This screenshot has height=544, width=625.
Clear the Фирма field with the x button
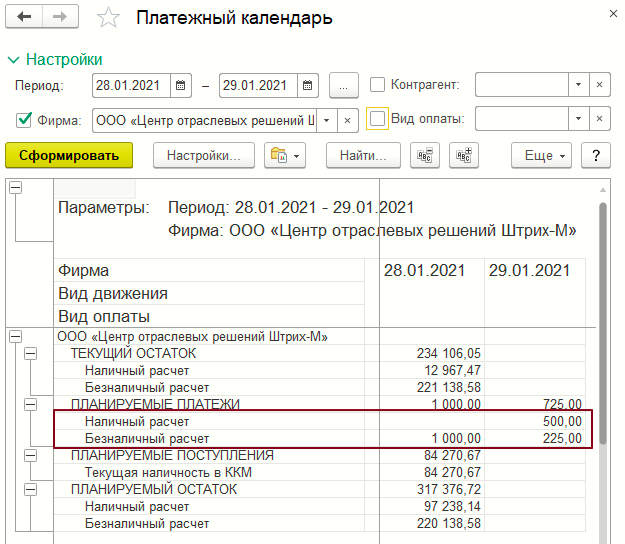pos(347,120)
